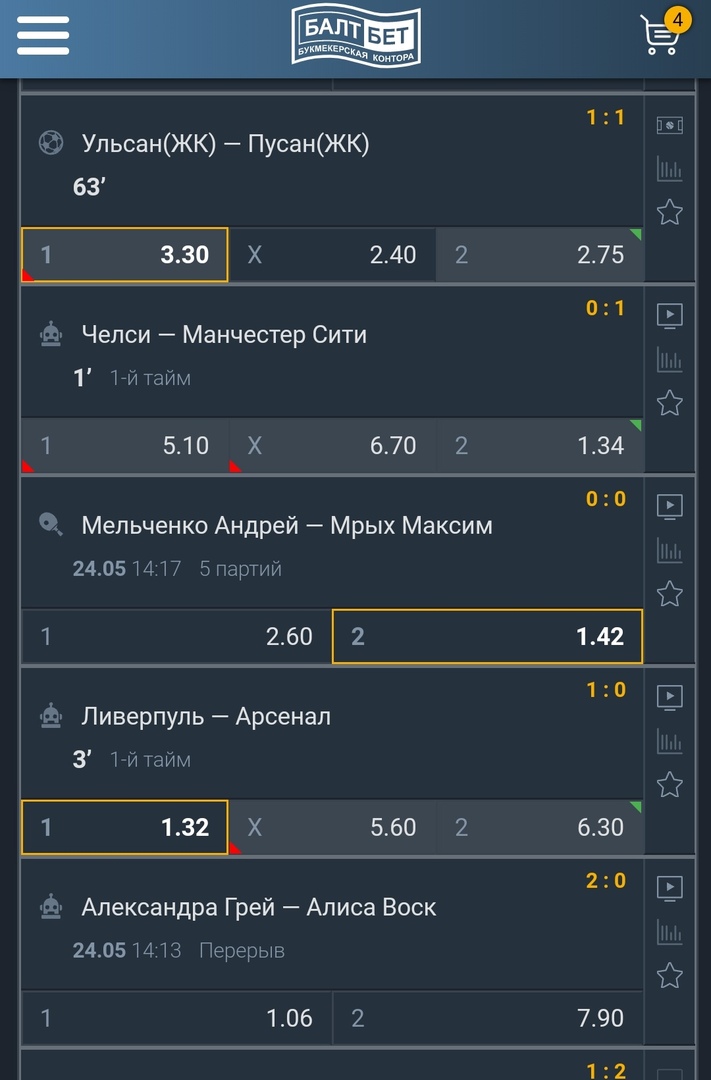Open the video stream for Ливерпуль — Арсенал
Screen dimensions: 711x1080
pyautogui.click(x=670, y=696)
